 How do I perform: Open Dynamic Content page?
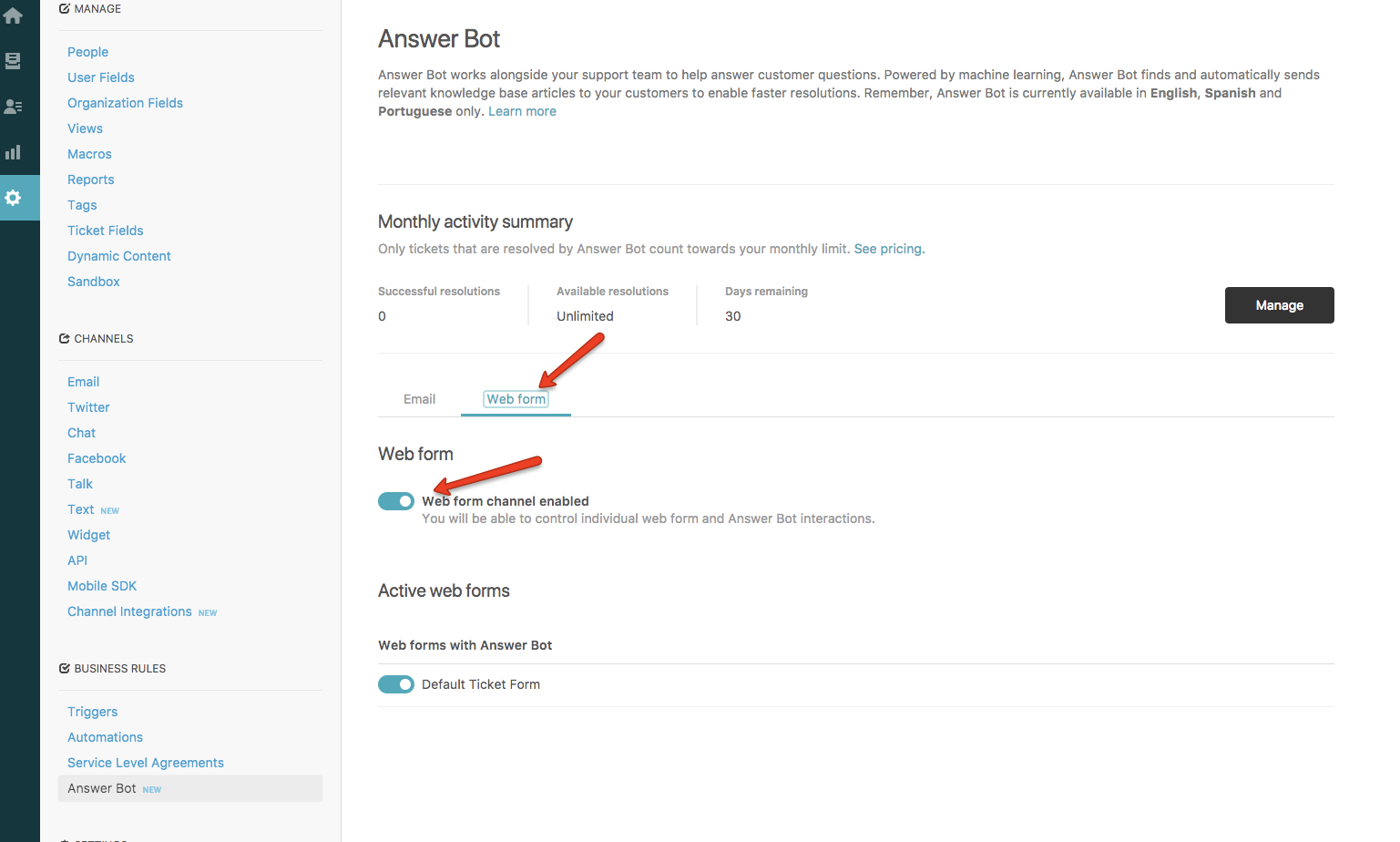[119, 256]
